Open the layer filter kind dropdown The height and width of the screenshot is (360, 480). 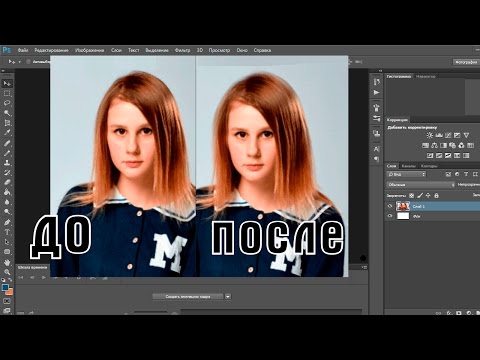click(x=407, y=174)
